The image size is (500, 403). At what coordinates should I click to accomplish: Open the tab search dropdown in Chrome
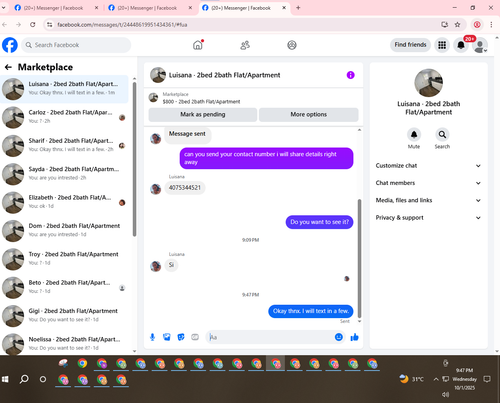tap(4, 7)
